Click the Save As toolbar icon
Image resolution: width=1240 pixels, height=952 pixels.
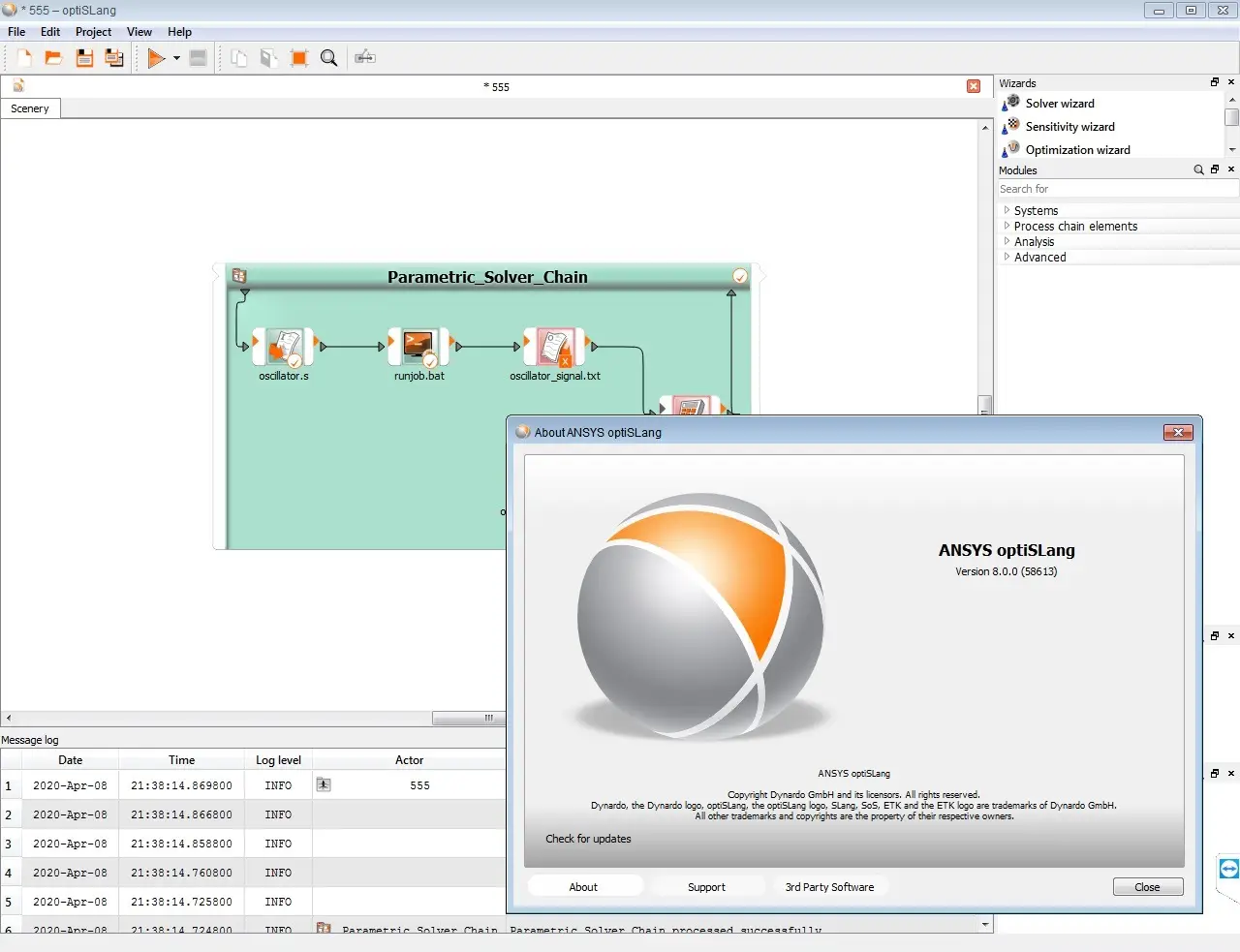click(x=114, y=58)
